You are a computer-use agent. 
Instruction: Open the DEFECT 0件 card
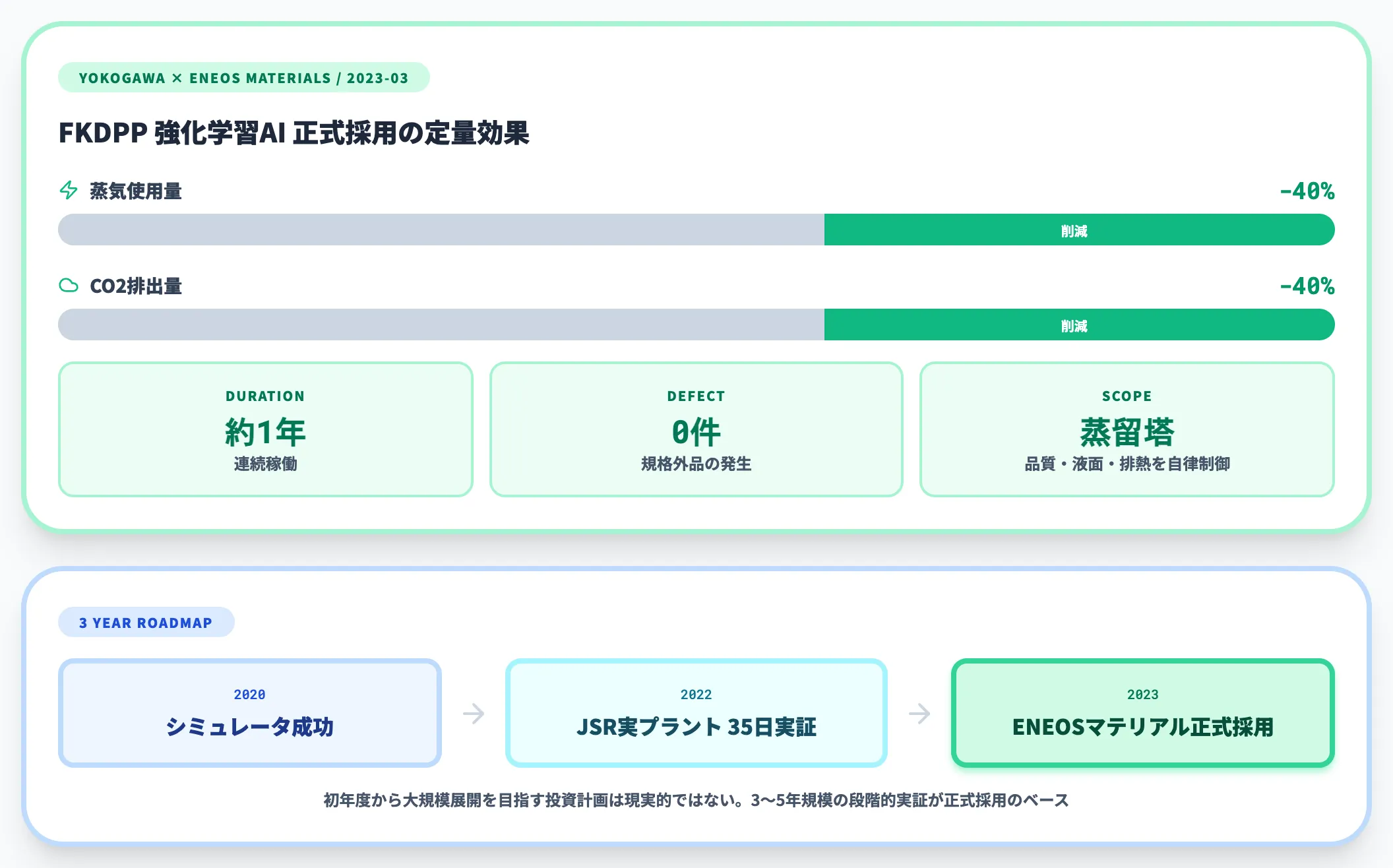pos(696,429)
